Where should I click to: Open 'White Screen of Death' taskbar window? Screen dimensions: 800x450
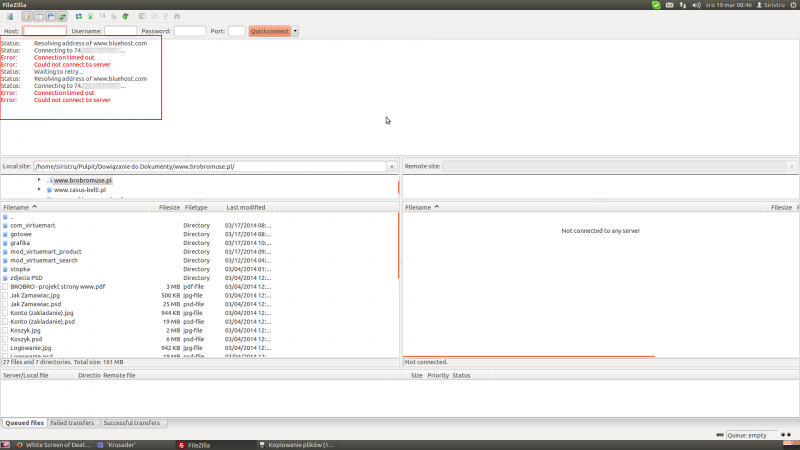(53, 445)
